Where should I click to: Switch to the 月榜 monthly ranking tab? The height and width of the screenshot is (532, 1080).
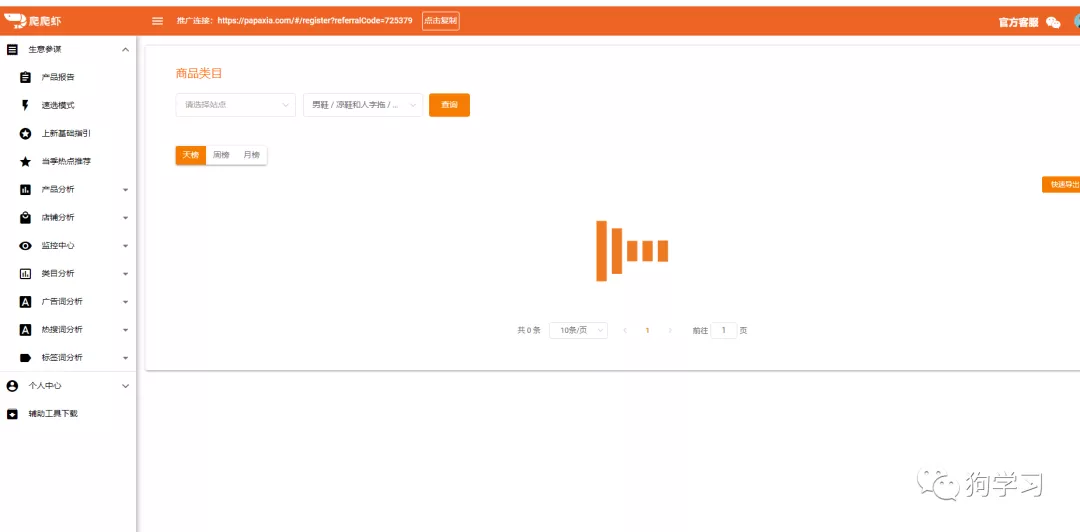click(x=251, y=155)
